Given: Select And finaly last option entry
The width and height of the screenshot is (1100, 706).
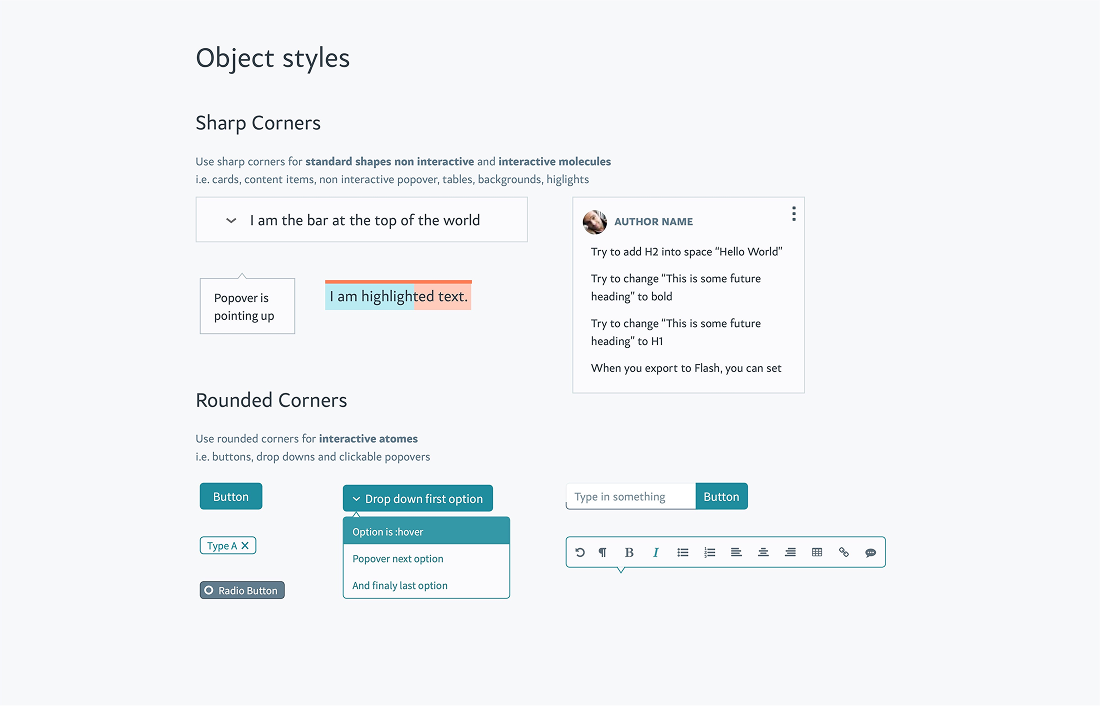Looking at the screenshot, I should coord(398,585).
